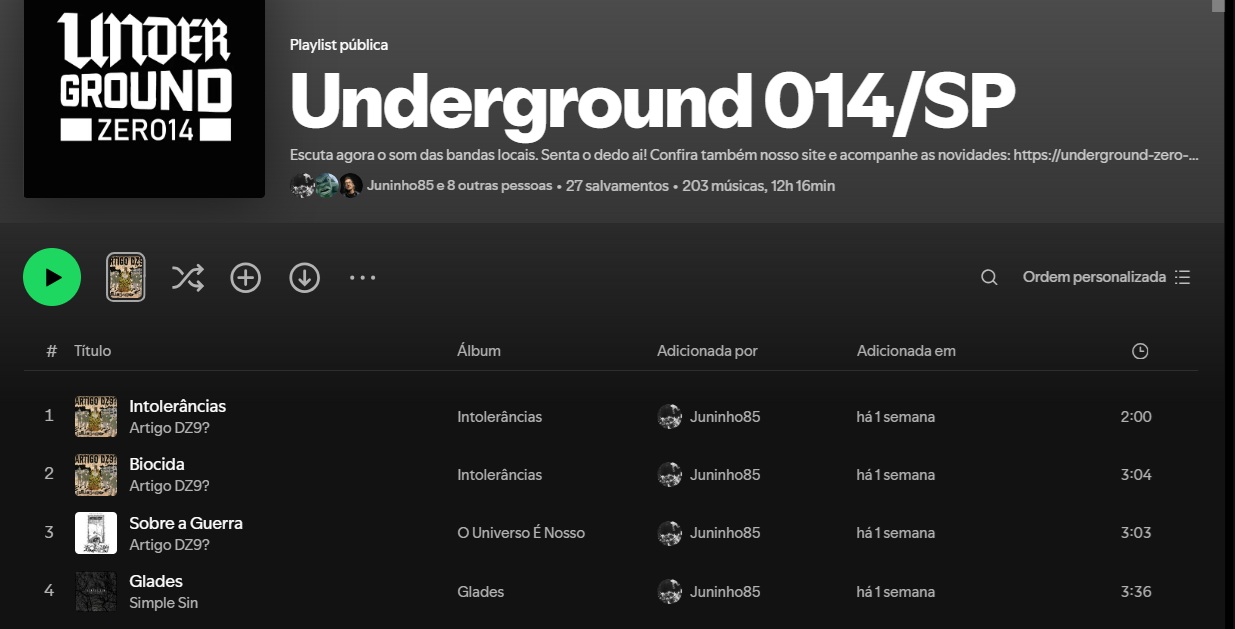Image resolution: width=1235 pixels, height=629 pixels.
Task: Select the track Sobre a Guerra
Action: pos(186,523)
